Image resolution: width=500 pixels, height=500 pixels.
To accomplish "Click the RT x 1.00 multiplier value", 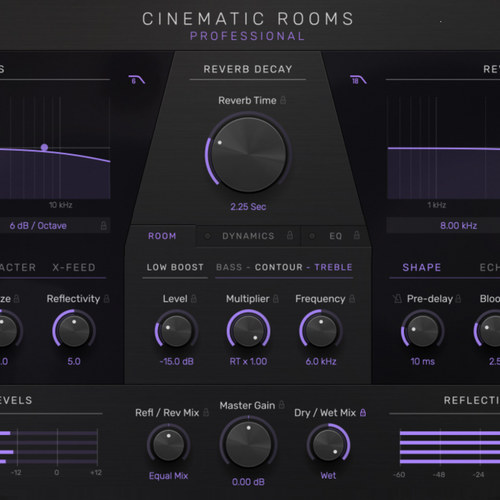I will (x=248, y=362).
